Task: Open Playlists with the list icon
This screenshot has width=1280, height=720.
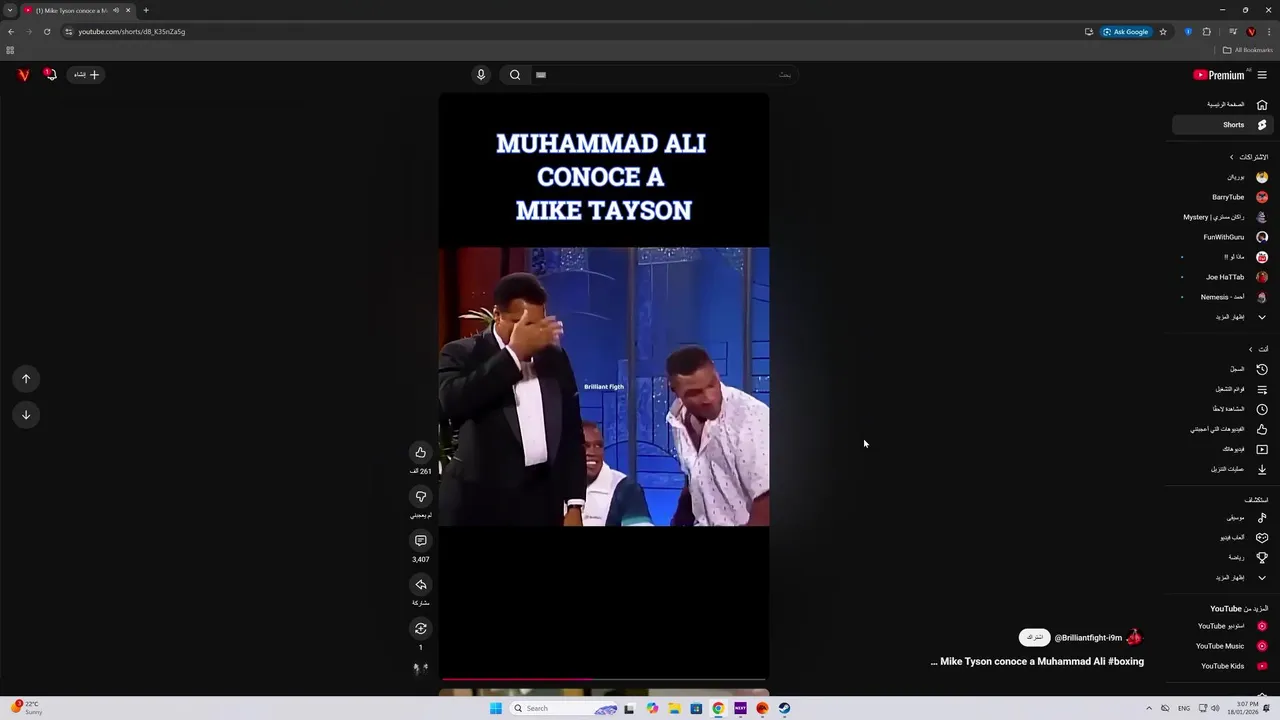Action: [x=1222, y=389]
